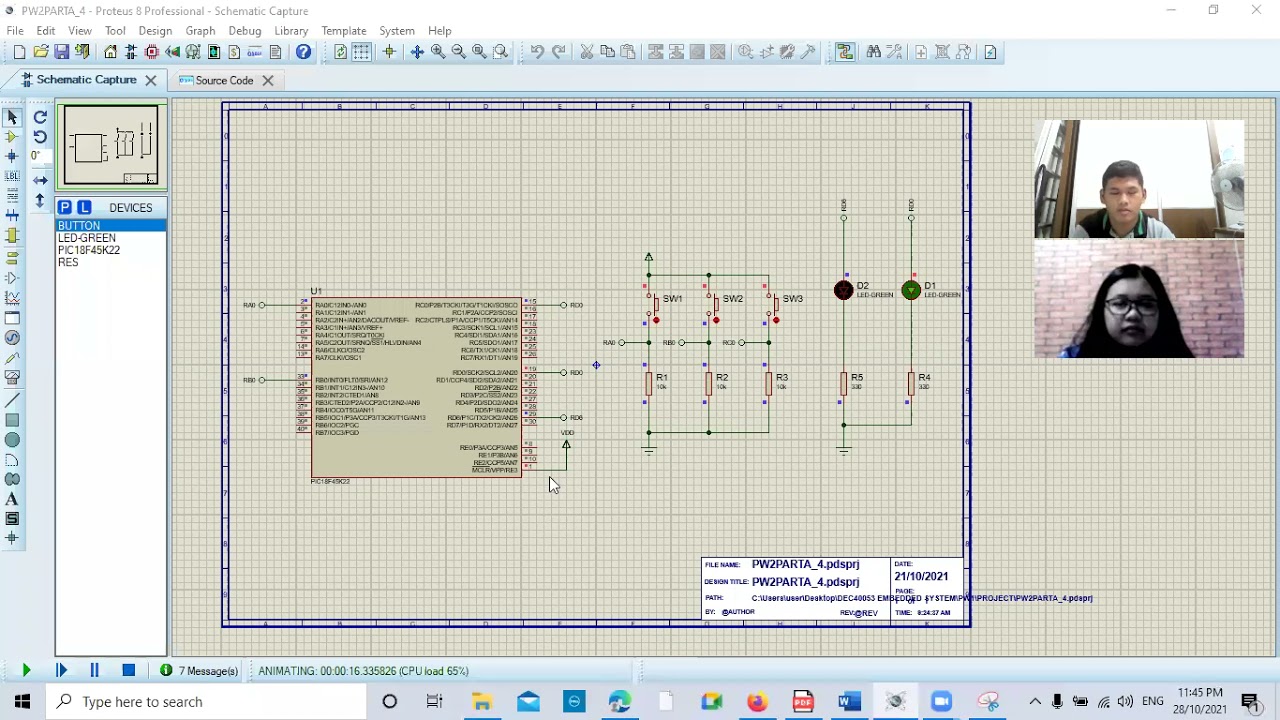Screen dimensions: 1280x720
Task: Select PIC18F45K22 in the devices list
Action: click(x=89, y=250)
